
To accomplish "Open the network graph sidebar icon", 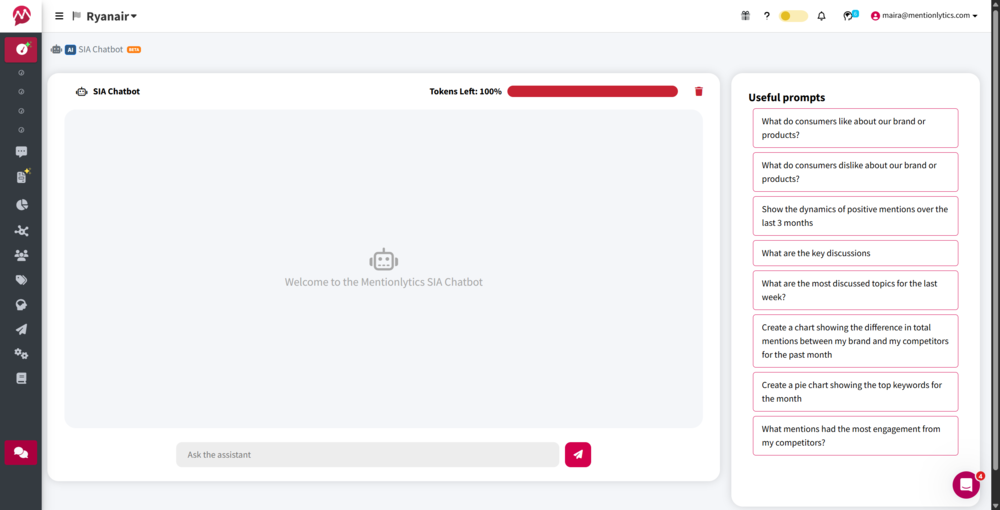I will click(x=22, y=231).
